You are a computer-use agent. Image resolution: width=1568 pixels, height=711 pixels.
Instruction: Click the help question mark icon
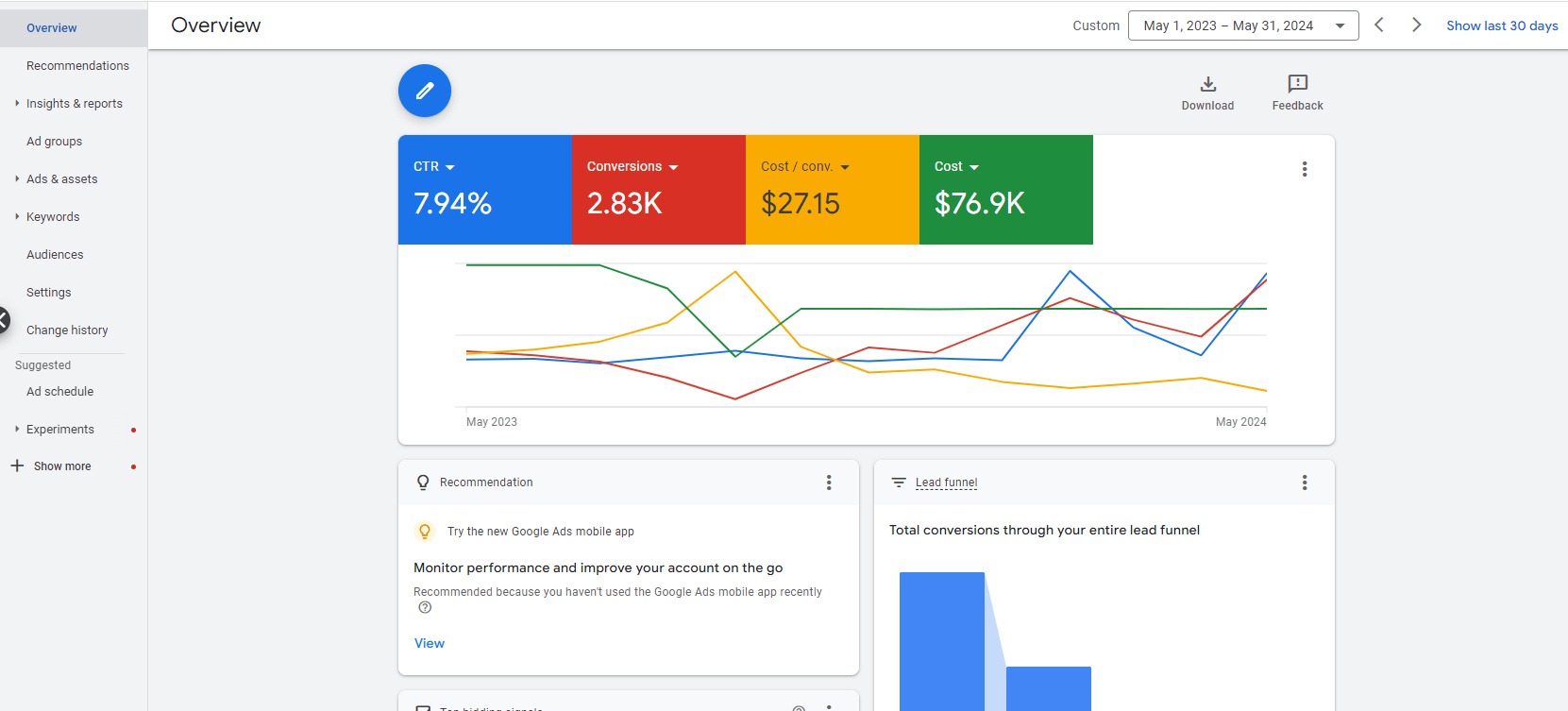pyautogui.click(x=425, y=607)
